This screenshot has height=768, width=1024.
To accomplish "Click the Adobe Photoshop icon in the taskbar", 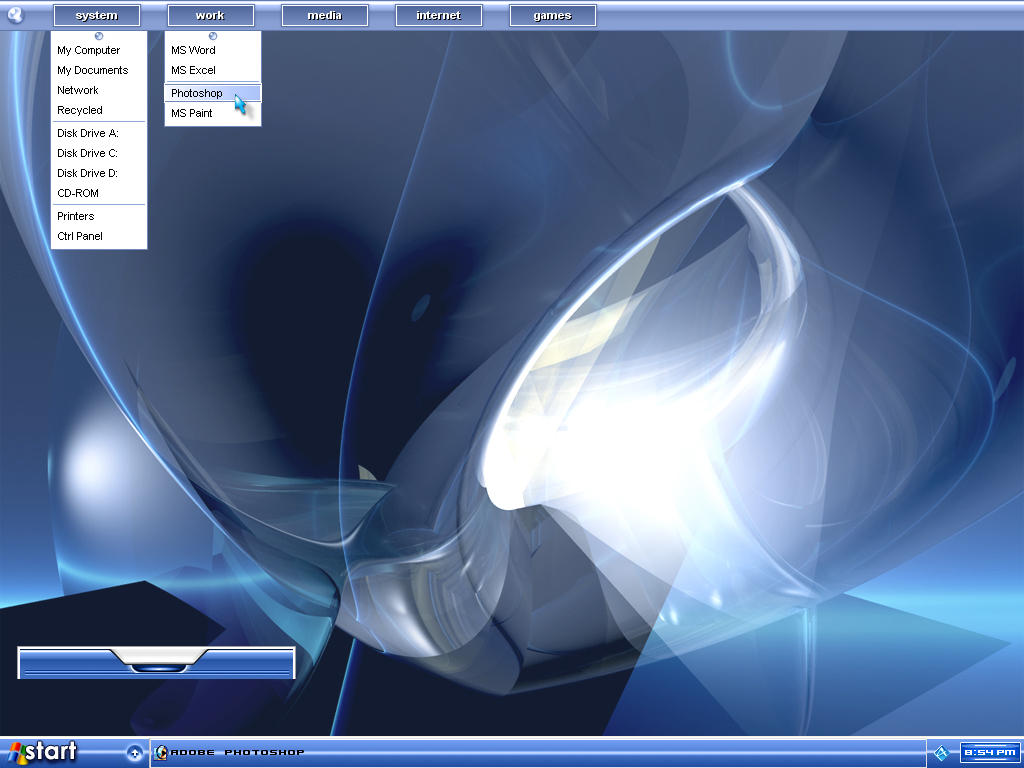I will (x=161, y=752).
